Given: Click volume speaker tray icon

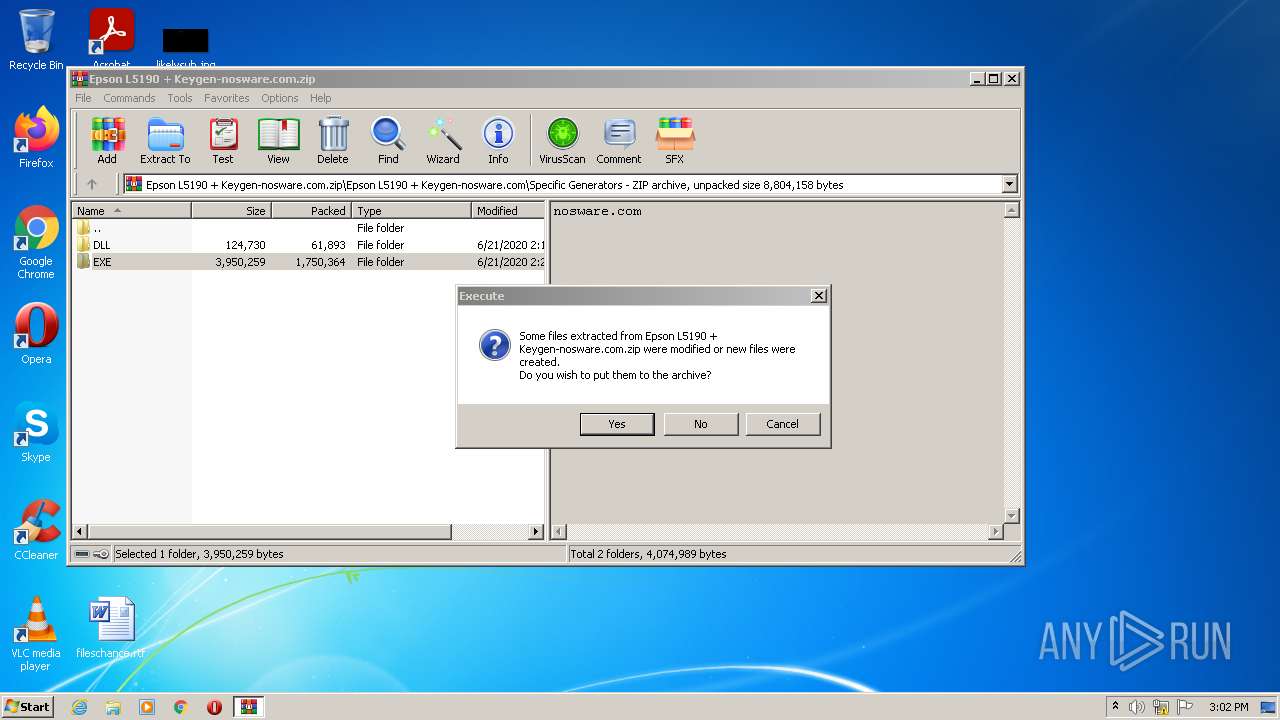Looking at the screenshot, I should (1137, 707).
